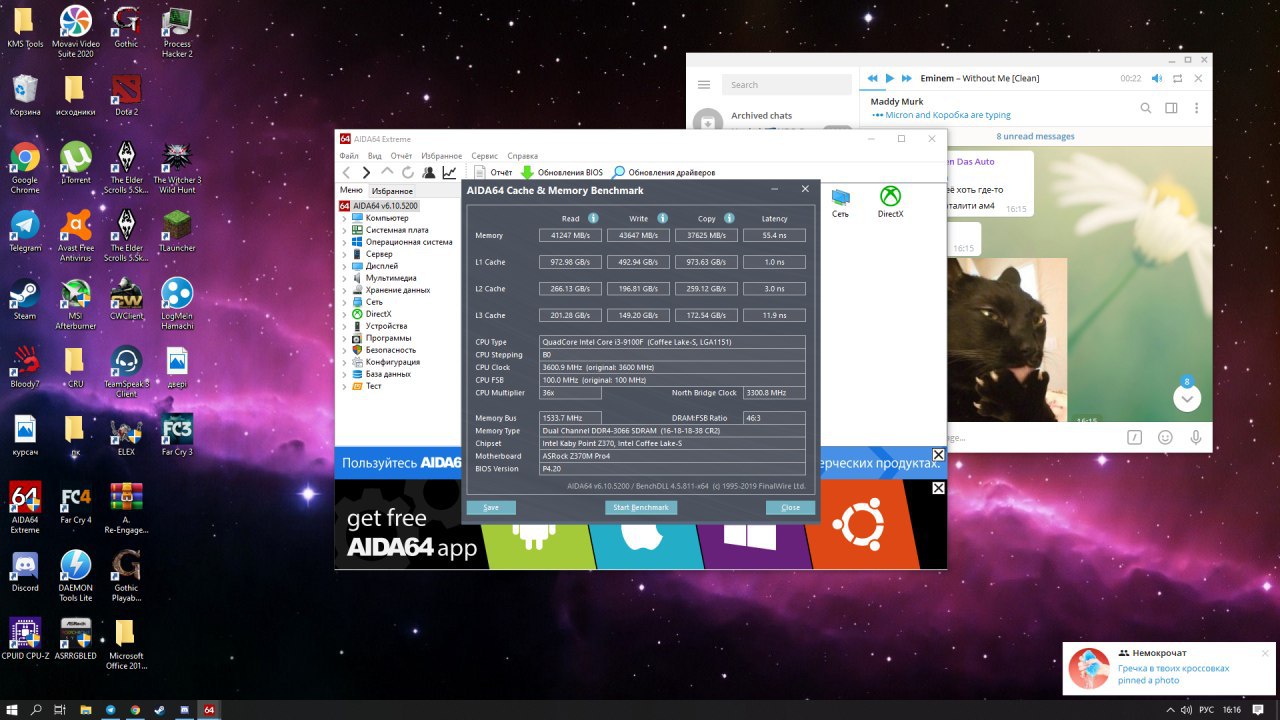1280x720 pixels.
Task: Close the Пользуйтесь AIDA64 ad banner
Action: click(x=938, y=455)
